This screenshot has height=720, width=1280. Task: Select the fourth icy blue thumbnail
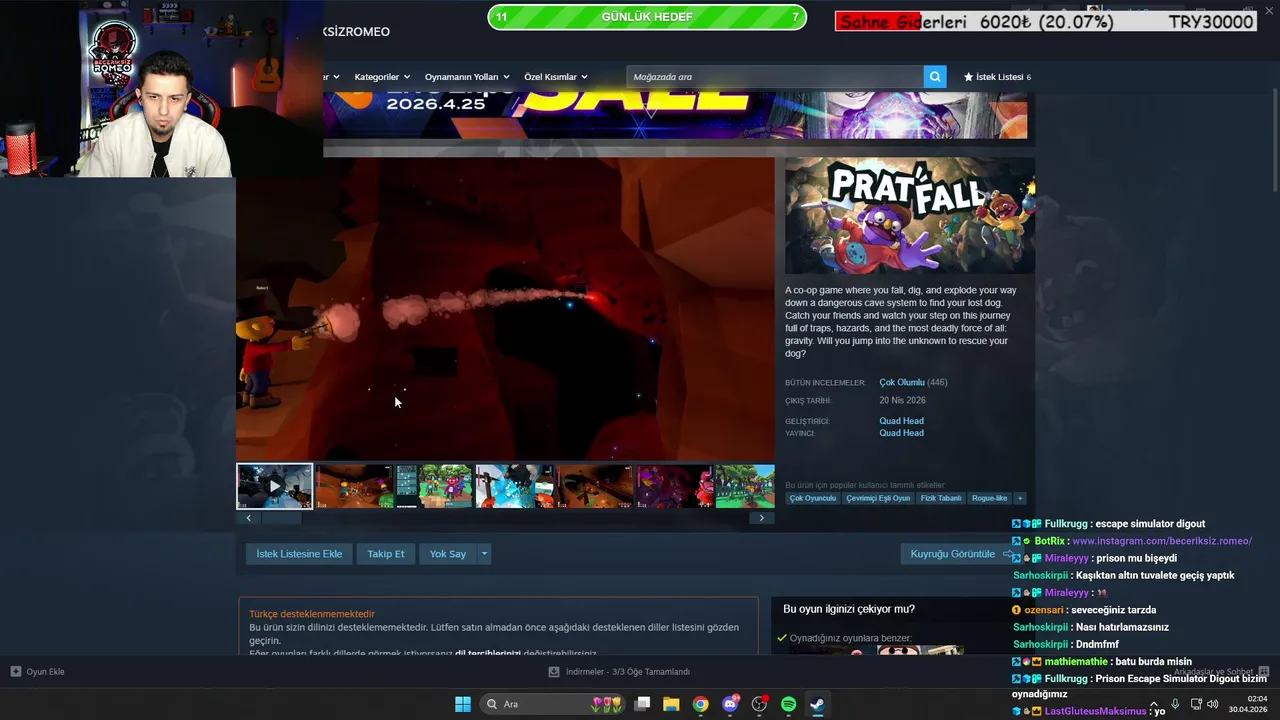(x=514, y=486)
